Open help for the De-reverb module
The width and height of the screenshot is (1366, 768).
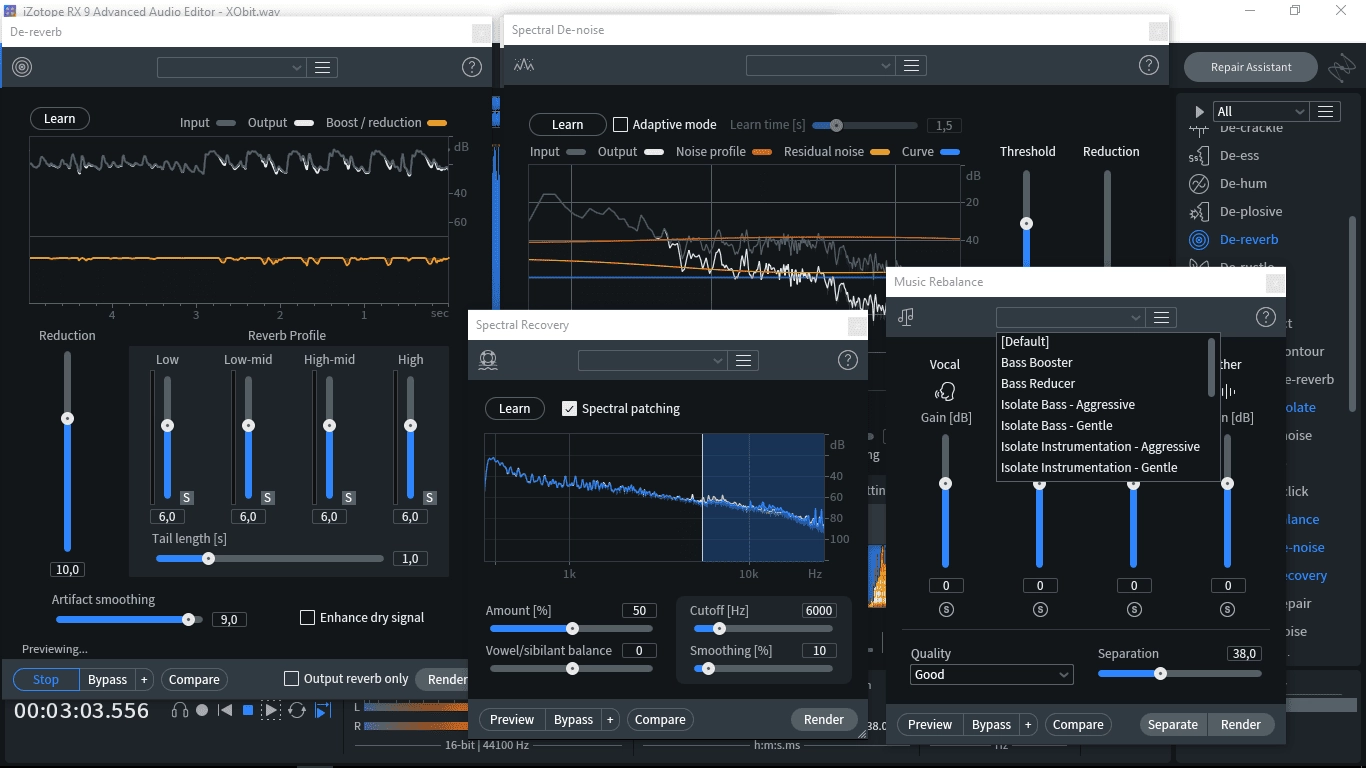(472, 67)
